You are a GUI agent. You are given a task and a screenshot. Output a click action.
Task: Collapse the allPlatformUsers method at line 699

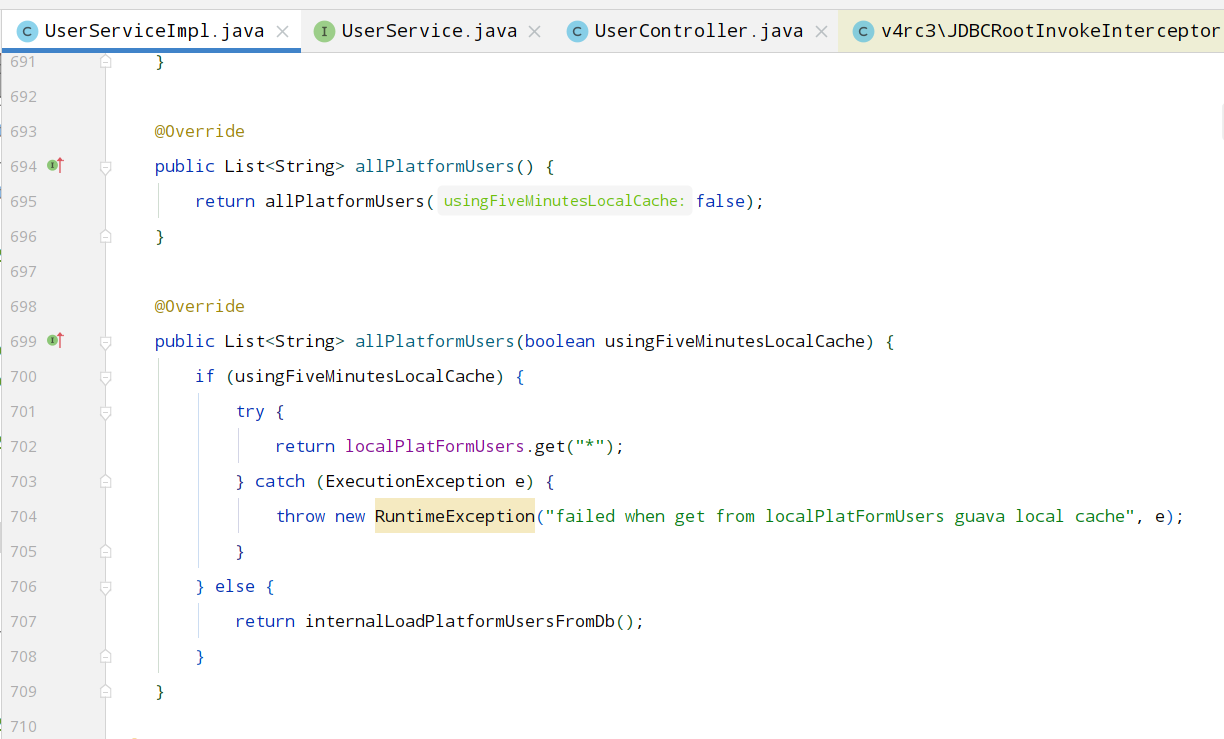click(105, 341)
